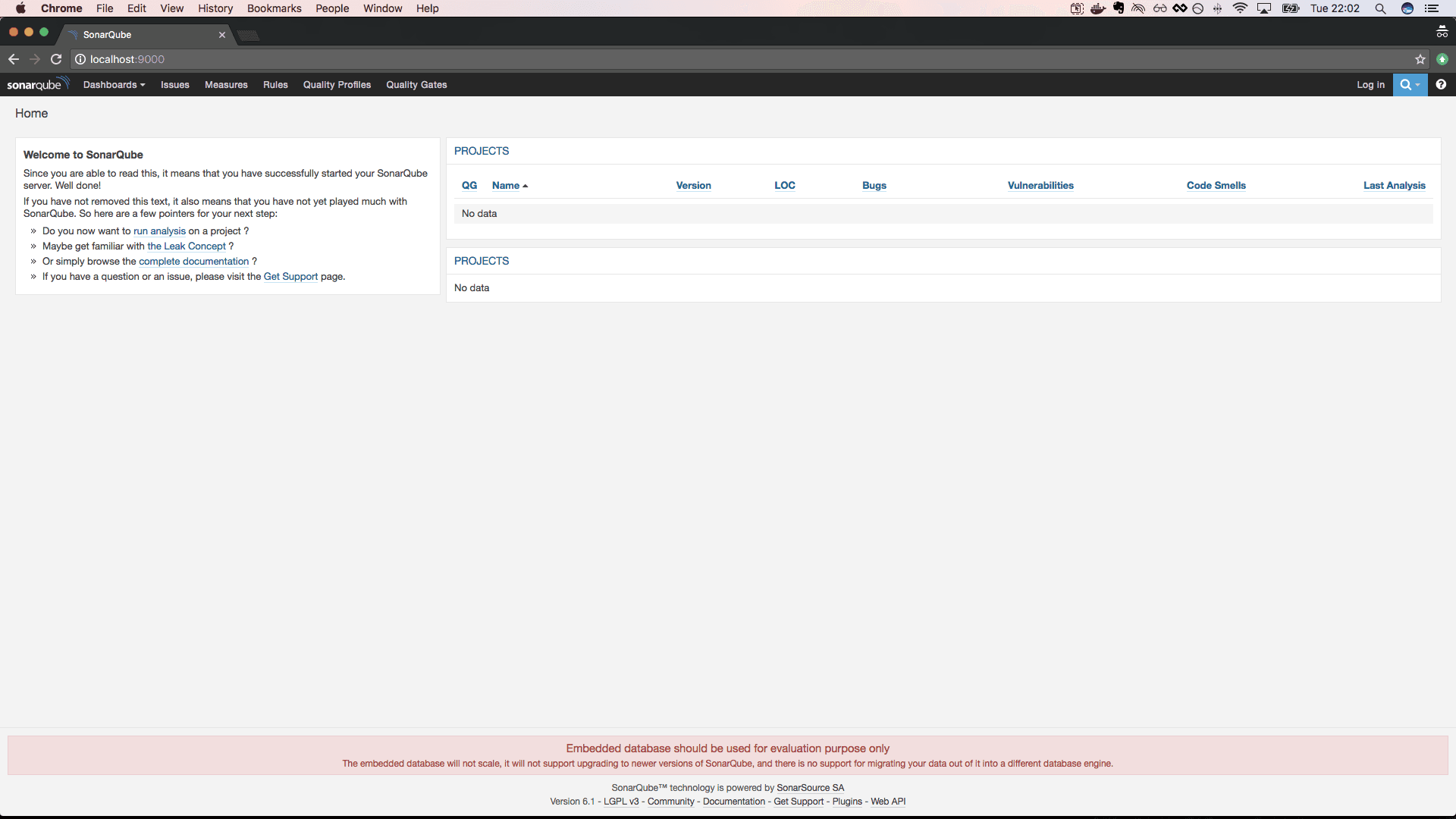The image size is (1456, 819).
Task: Open Chrome's History menu
Action: [x=215, y=8]
